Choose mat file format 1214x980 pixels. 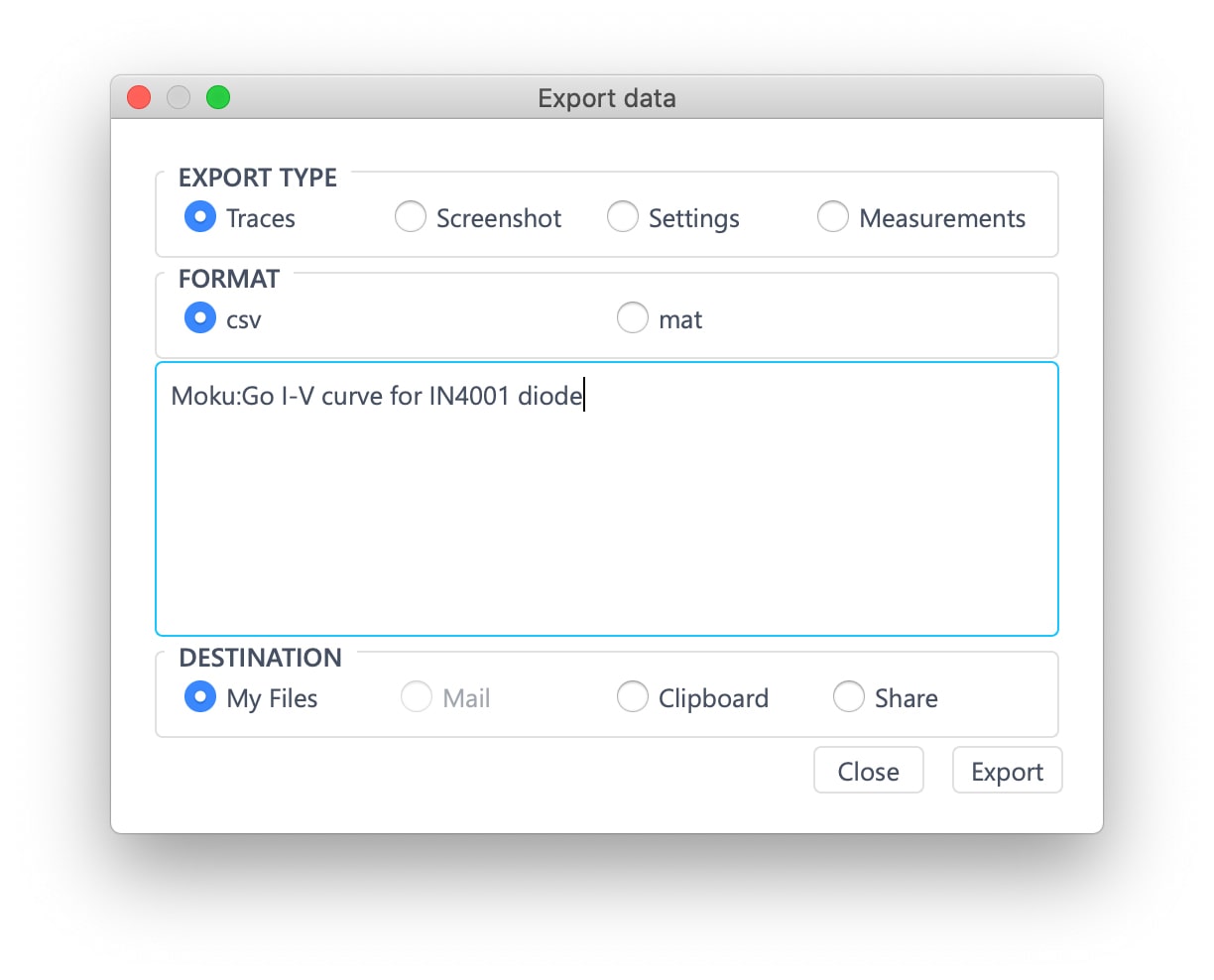click(x=633, y=318)
